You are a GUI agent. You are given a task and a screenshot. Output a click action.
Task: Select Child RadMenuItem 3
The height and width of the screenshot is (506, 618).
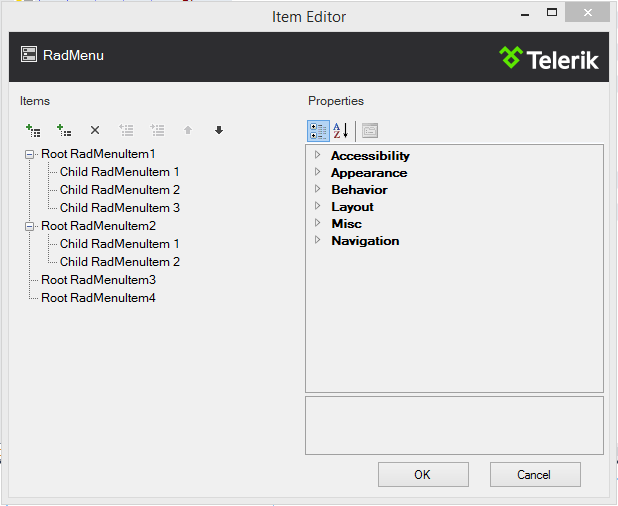pyautogui.click(x=119, y=208)
